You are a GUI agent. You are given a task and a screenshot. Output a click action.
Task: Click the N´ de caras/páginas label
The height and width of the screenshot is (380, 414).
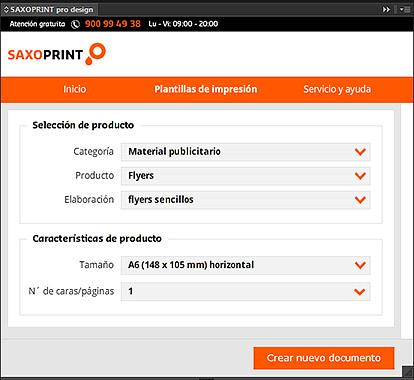(x=71, y=291)
